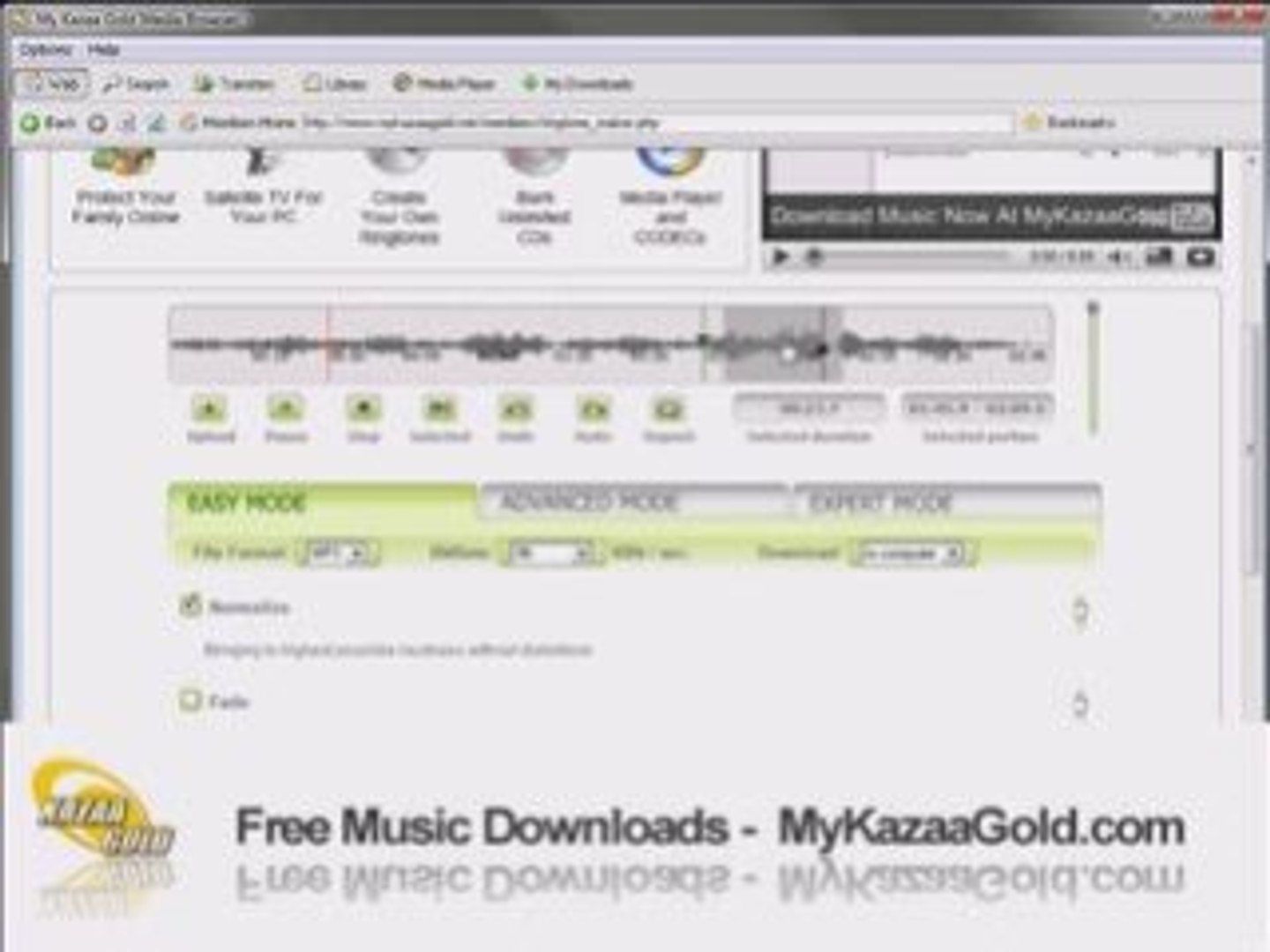Click the Satellite TV For Your PC link
Screen dimensions: 1270x952
point(263,207)
